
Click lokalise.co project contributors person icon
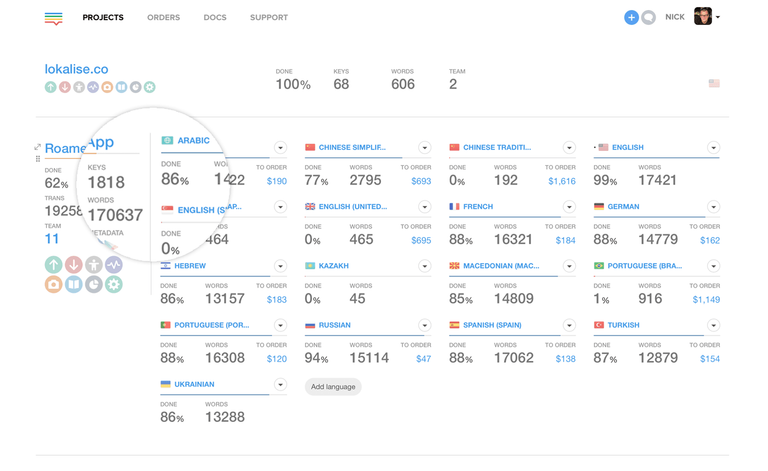pos(79,87)
